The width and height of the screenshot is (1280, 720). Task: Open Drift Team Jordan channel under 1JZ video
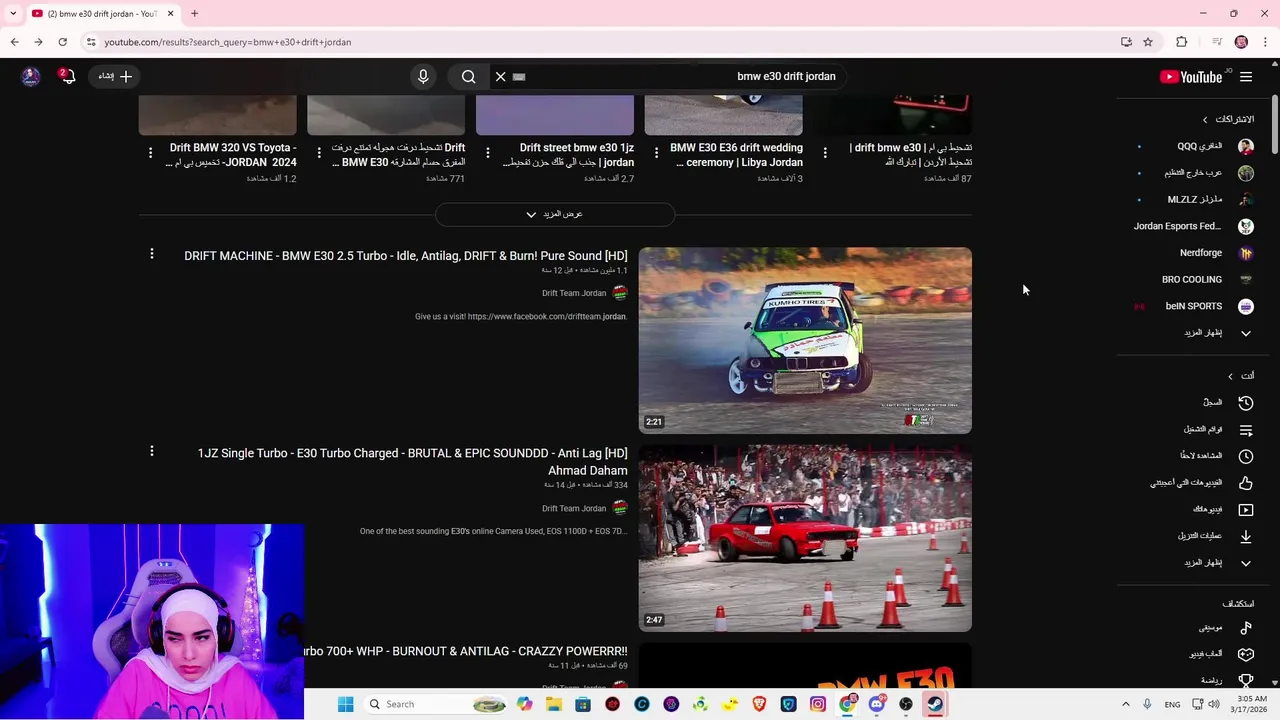[574, 508]
